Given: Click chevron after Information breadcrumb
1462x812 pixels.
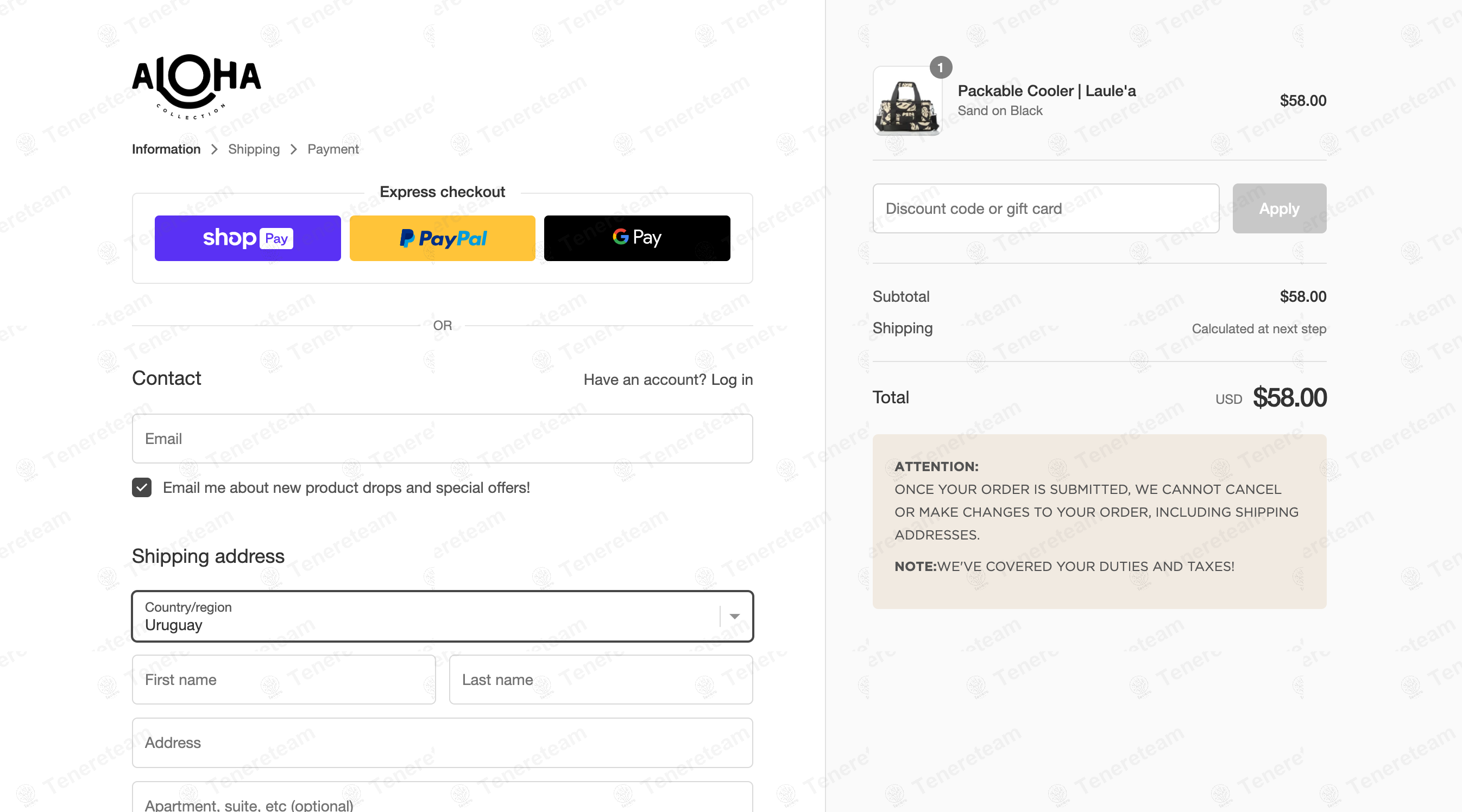Looking at the screenshot, I should pos(214,149).
